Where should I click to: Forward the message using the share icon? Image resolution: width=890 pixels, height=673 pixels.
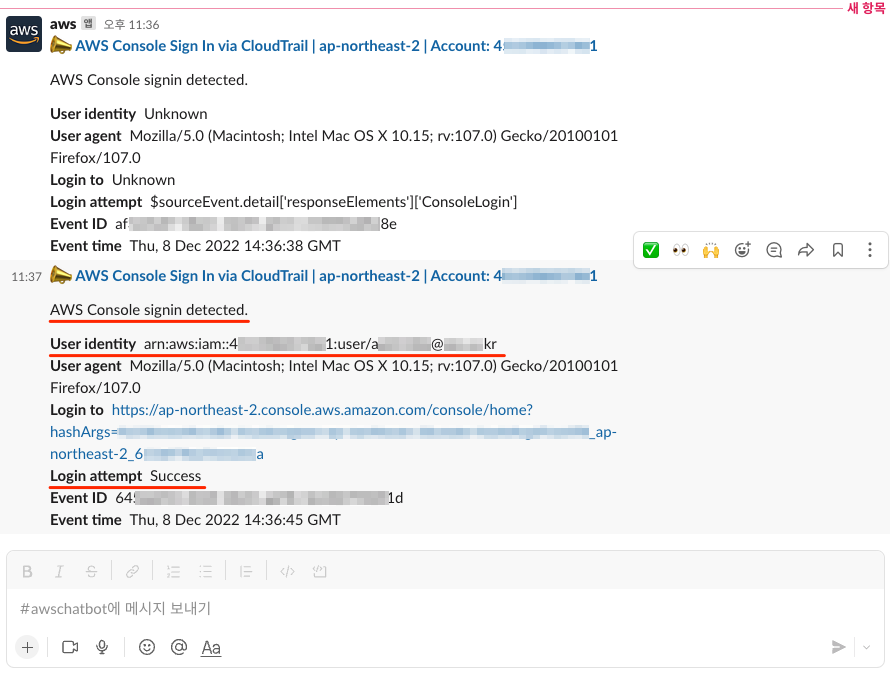click(x=806, y=249)
